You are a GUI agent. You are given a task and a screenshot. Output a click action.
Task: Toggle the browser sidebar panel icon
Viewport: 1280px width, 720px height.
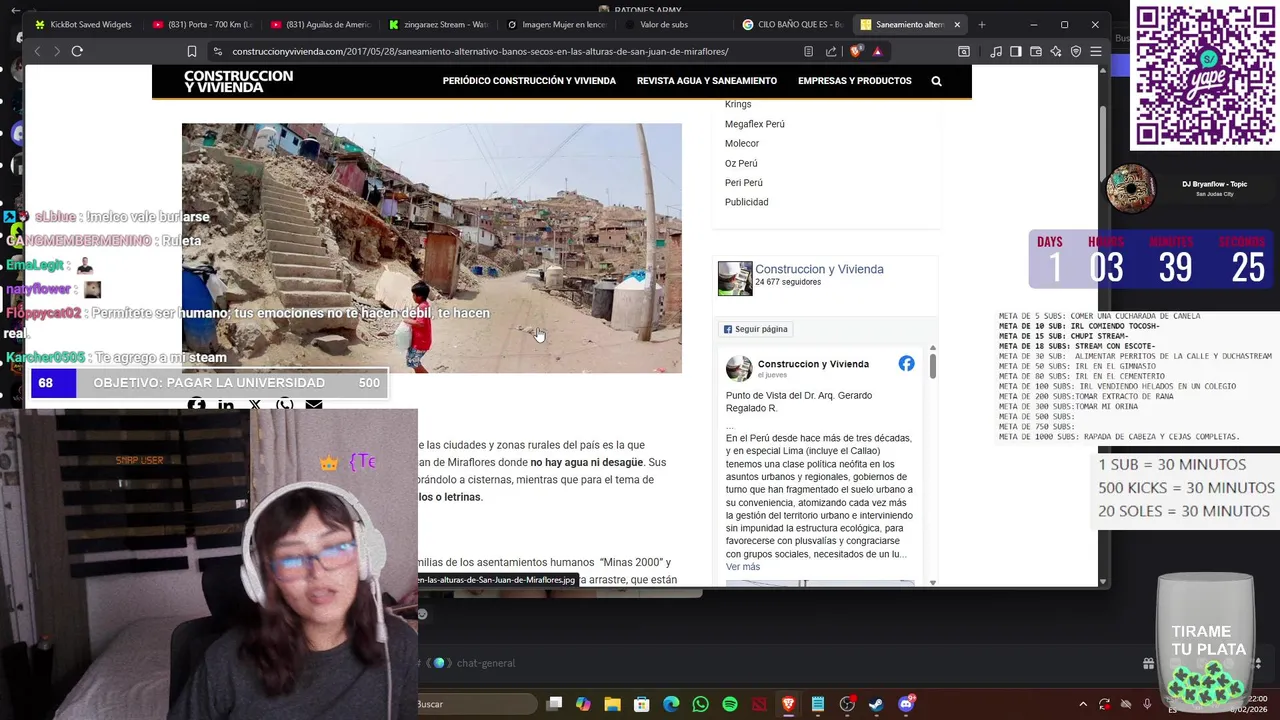tap(1016, 51)
